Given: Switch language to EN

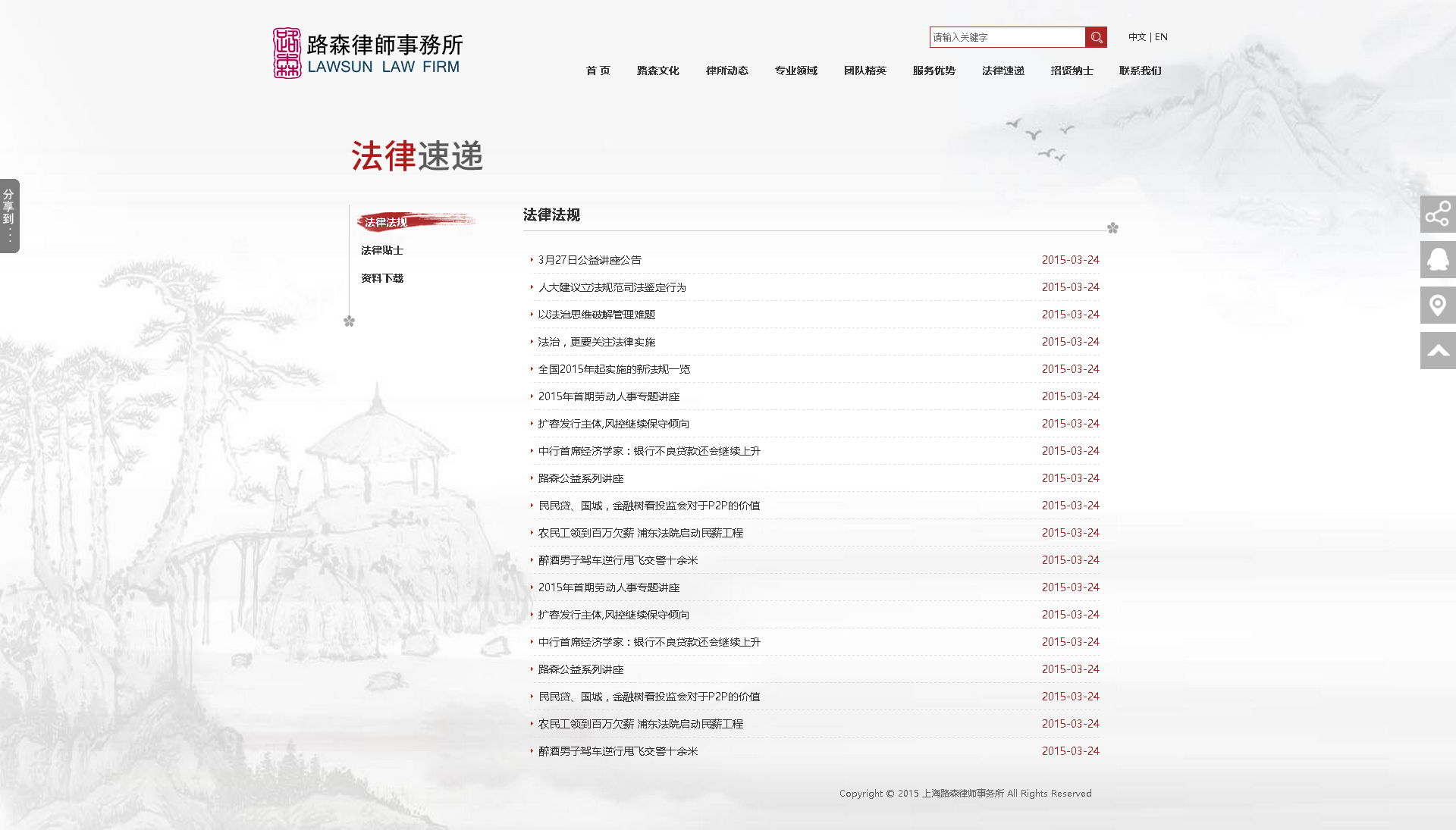Looking at the screenshot, I should point(1161,37).
